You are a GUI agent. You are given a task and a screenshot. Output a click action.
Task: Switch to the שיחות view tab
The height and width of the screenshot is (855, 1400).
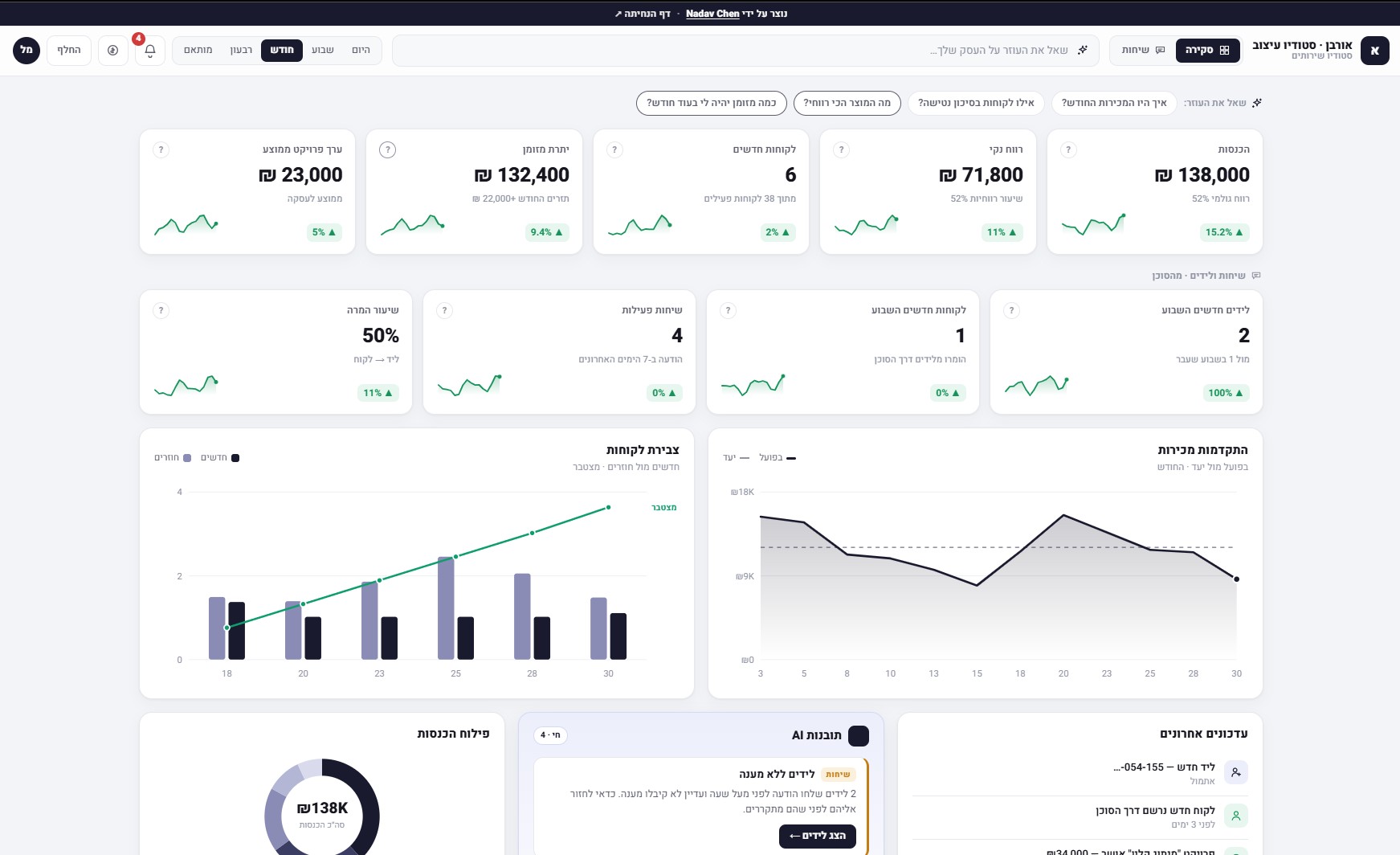[x=1143, y=51]
